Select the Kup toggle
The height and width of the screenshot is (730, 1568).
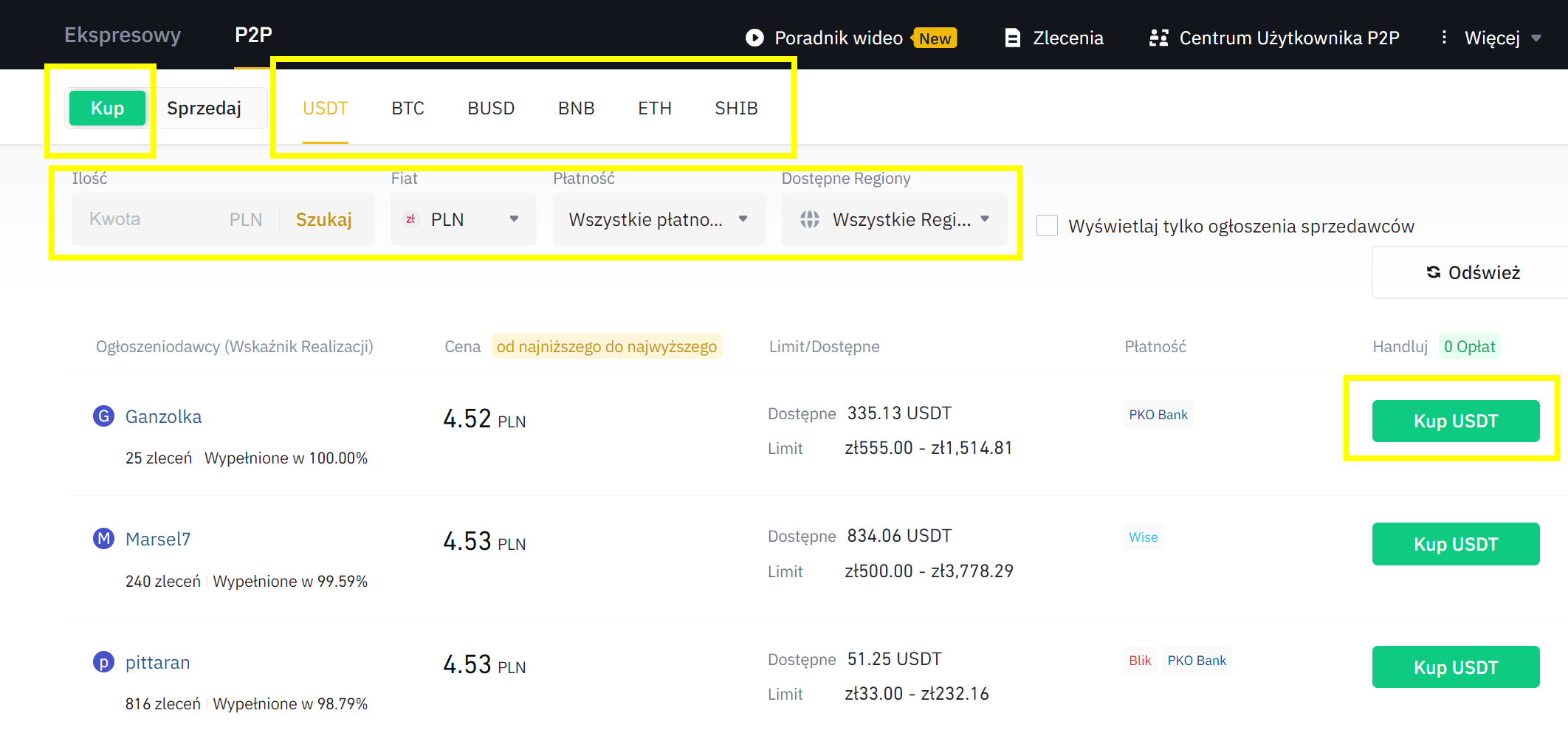[x=107, y=109]
